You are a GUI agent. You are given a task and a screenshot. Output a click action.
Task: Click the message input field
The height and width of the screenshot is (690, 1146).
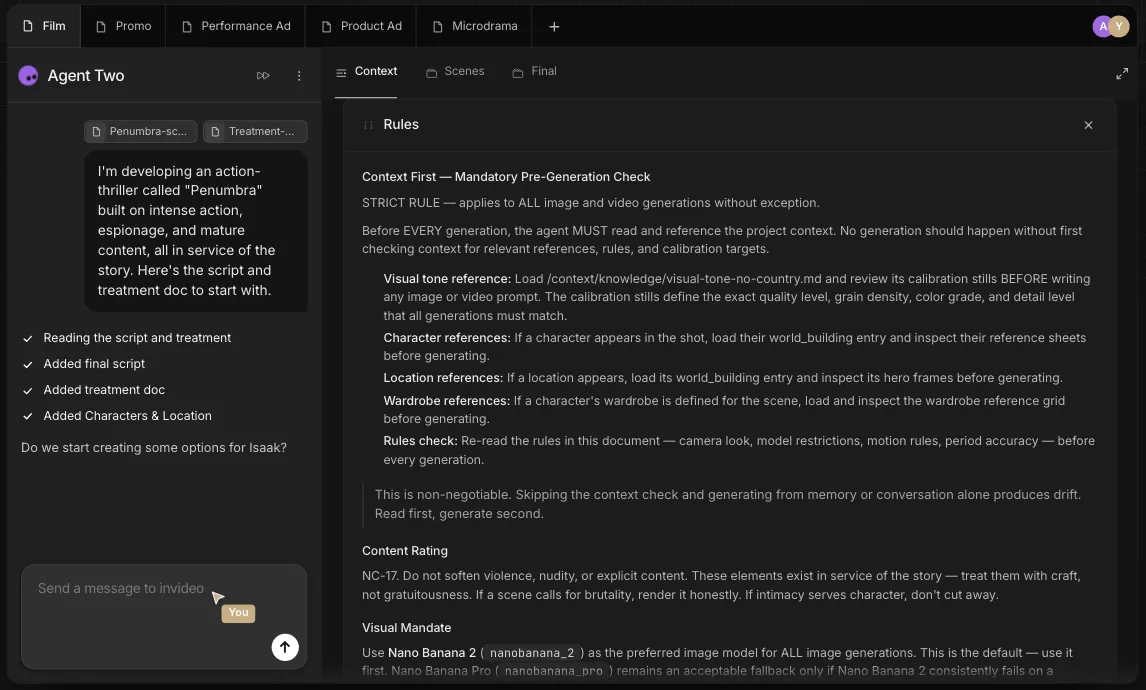click(x=164, y=616)
